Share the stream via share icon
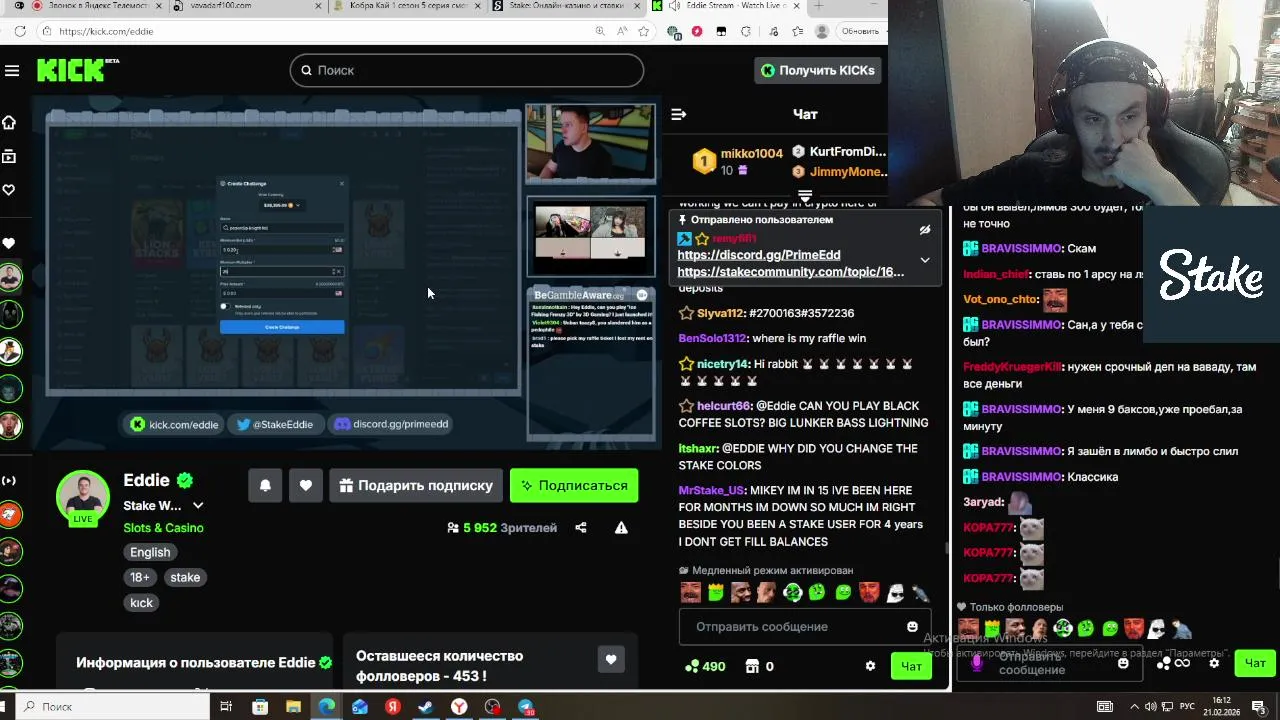The width and height of the screenshot is (1280, 720). click(581, 527)
